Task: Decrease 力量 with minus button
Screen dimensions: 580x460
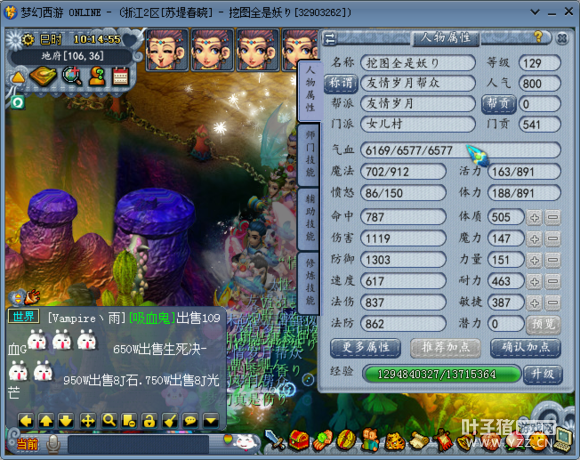Action: pos(553,260)
